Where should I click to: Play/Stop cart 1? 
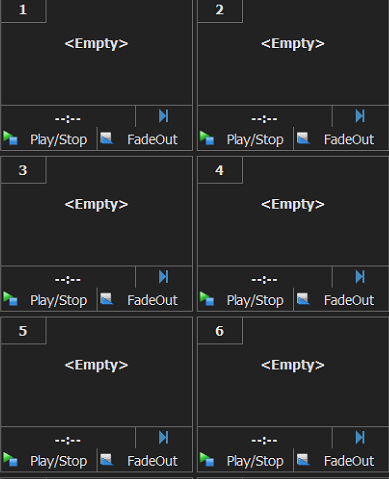[x=49, y=139]
